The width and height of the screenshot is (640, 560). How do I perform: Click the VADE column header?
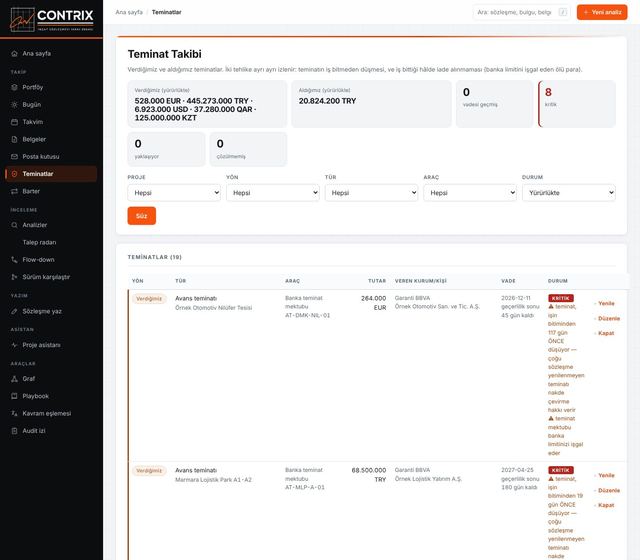click(x=508, y=281)
